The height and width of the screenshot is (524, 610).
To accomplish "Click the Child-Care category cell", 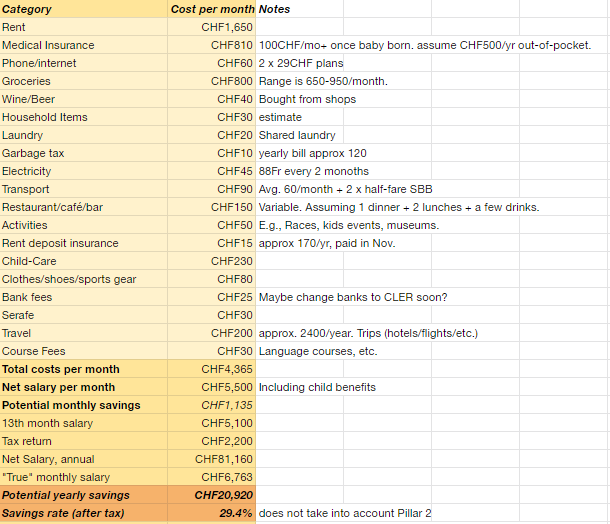I will click(84, 261).
